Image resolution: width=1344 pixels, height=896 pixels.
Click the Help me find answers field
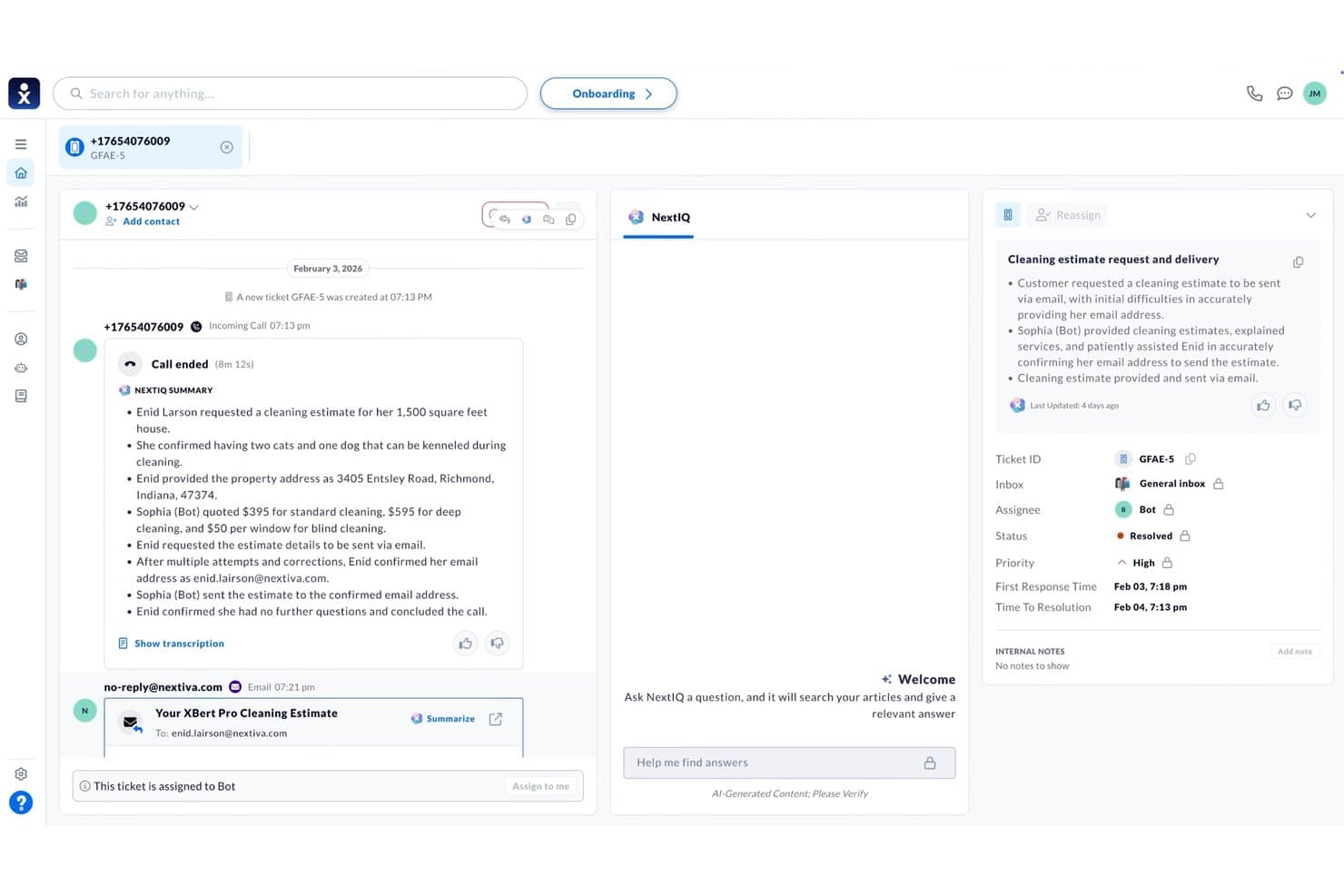(789, 763)
